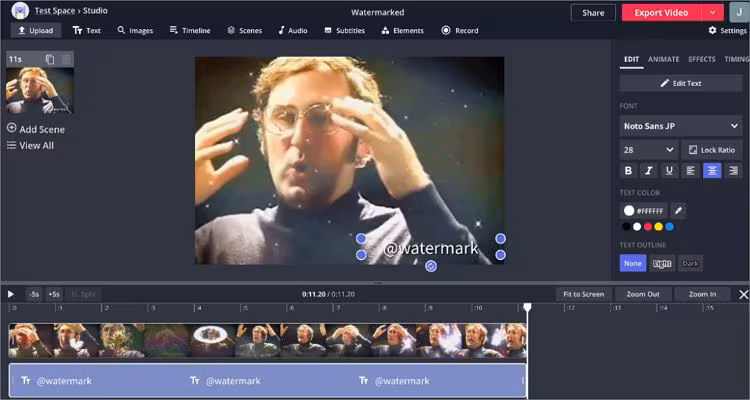Click the Split button
Viewport: 750px width, 400px height.
pos(83,294)
